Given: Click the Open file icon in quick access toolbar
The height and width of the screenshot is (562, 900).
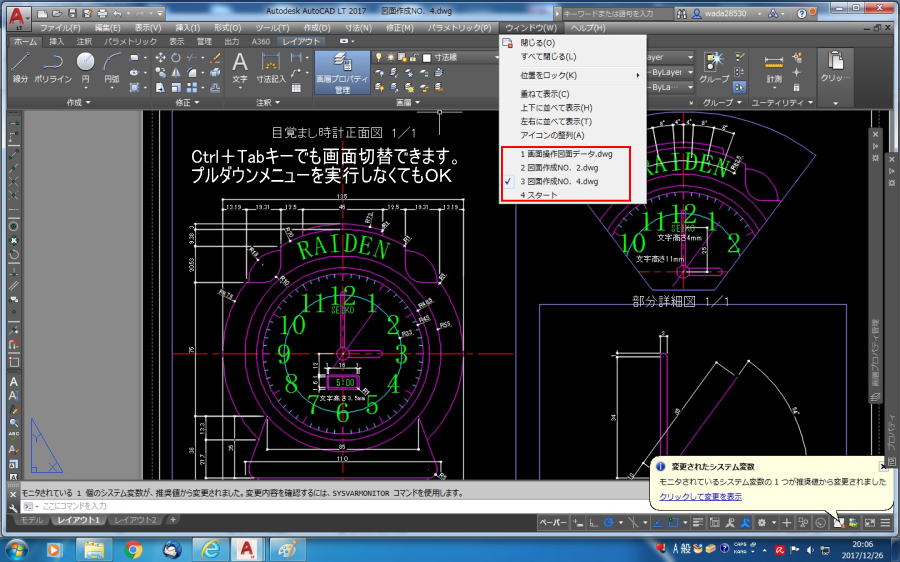Looking at the screenshot, I should (57, 13).
